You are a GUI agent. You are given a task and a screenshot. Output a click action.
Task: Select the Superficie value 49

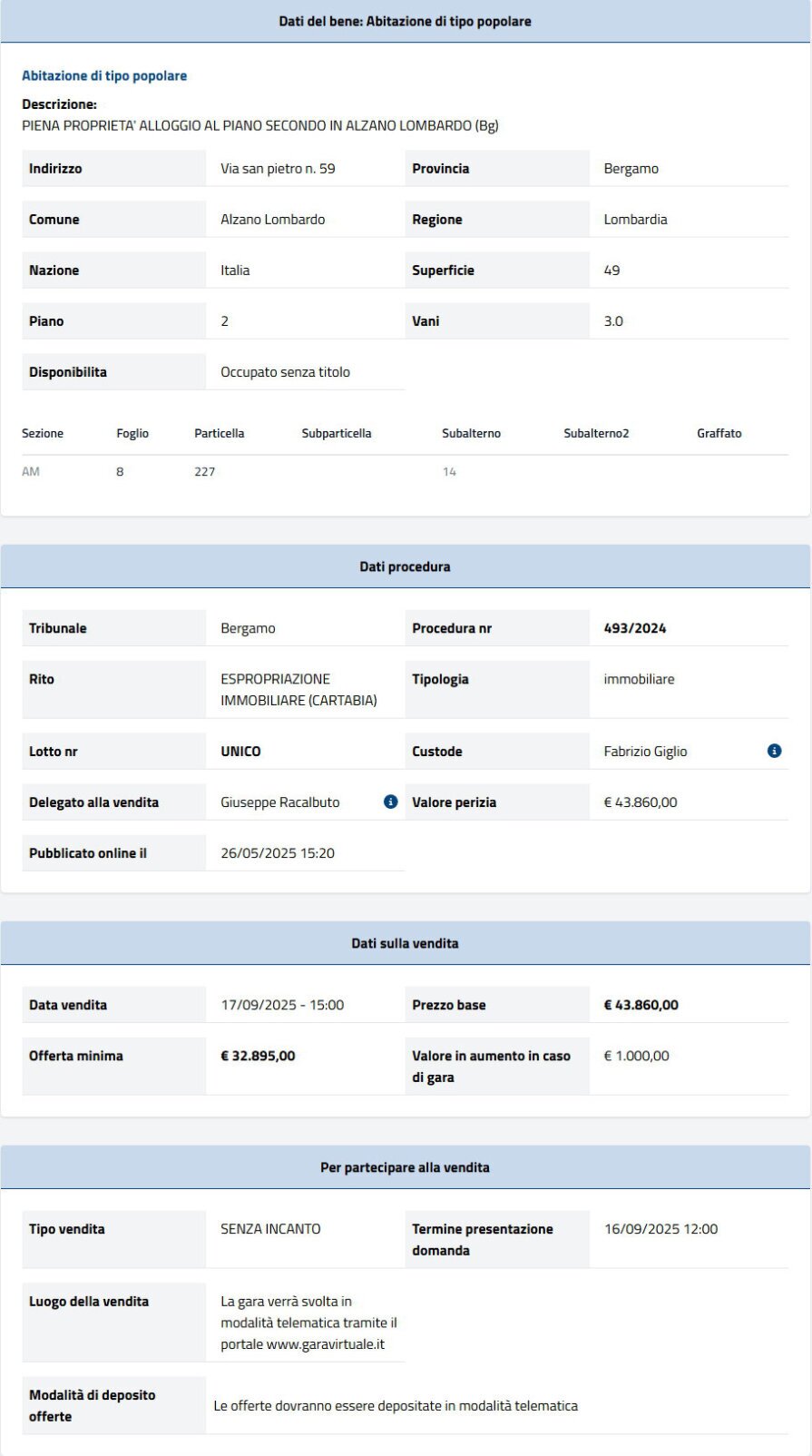611,271
